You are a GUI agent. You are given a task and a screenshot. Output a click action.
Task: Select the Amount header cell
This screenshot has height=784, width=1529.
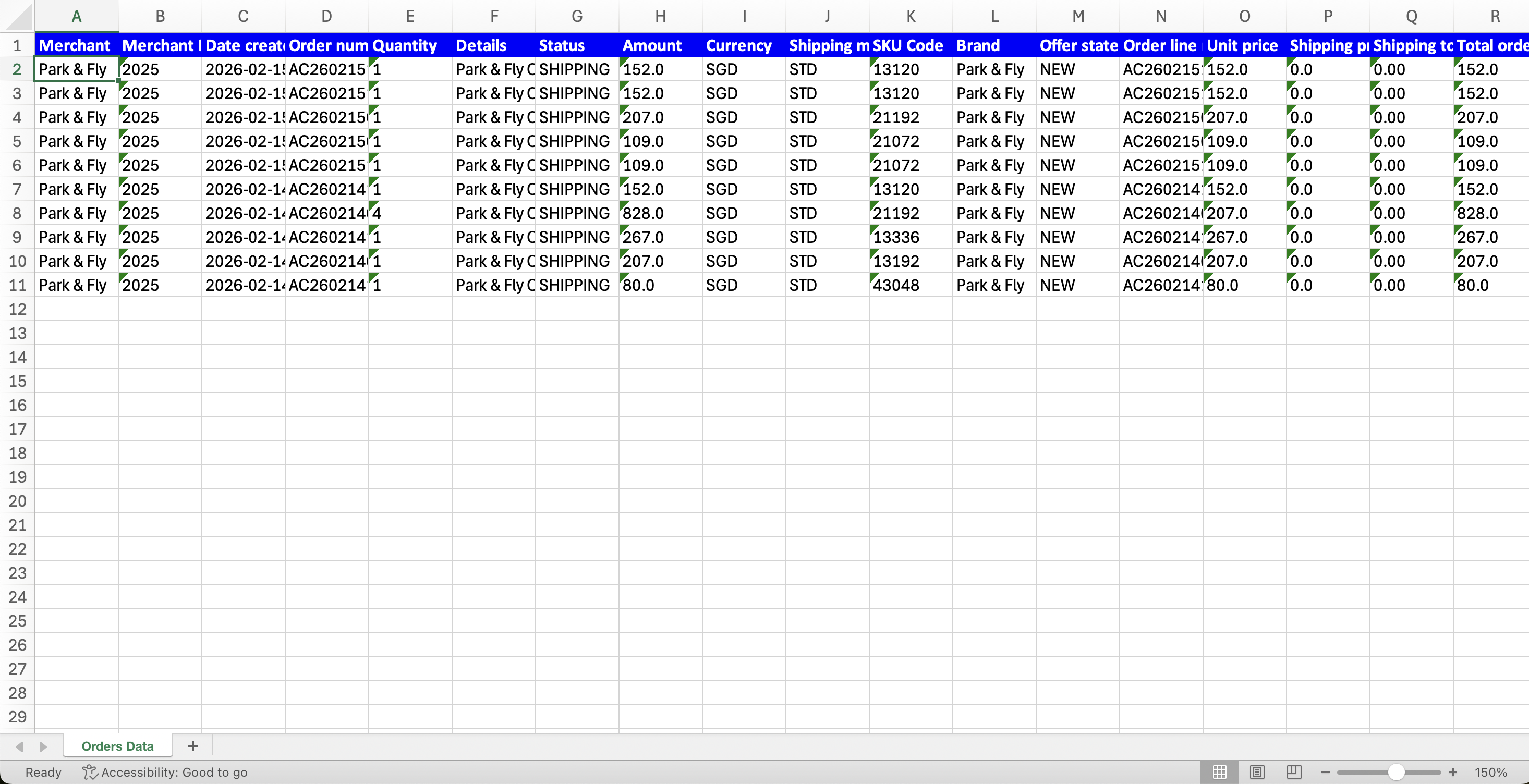[660, 46]
